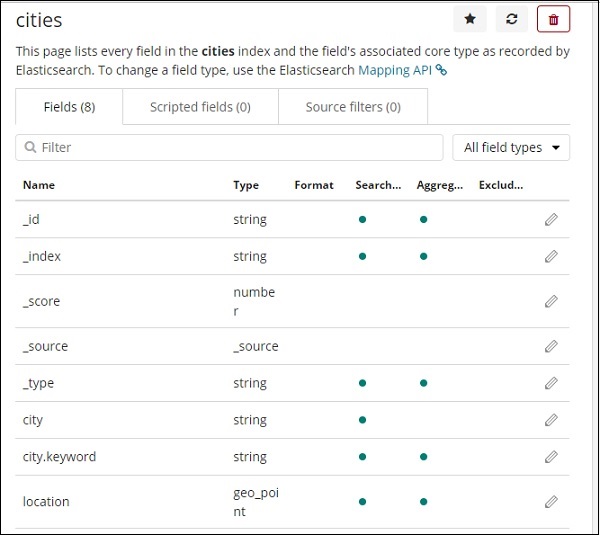Edit the city field pencil icon
Image resolution: width=600 pixels, height=535 pixels.
pos(551,420)
